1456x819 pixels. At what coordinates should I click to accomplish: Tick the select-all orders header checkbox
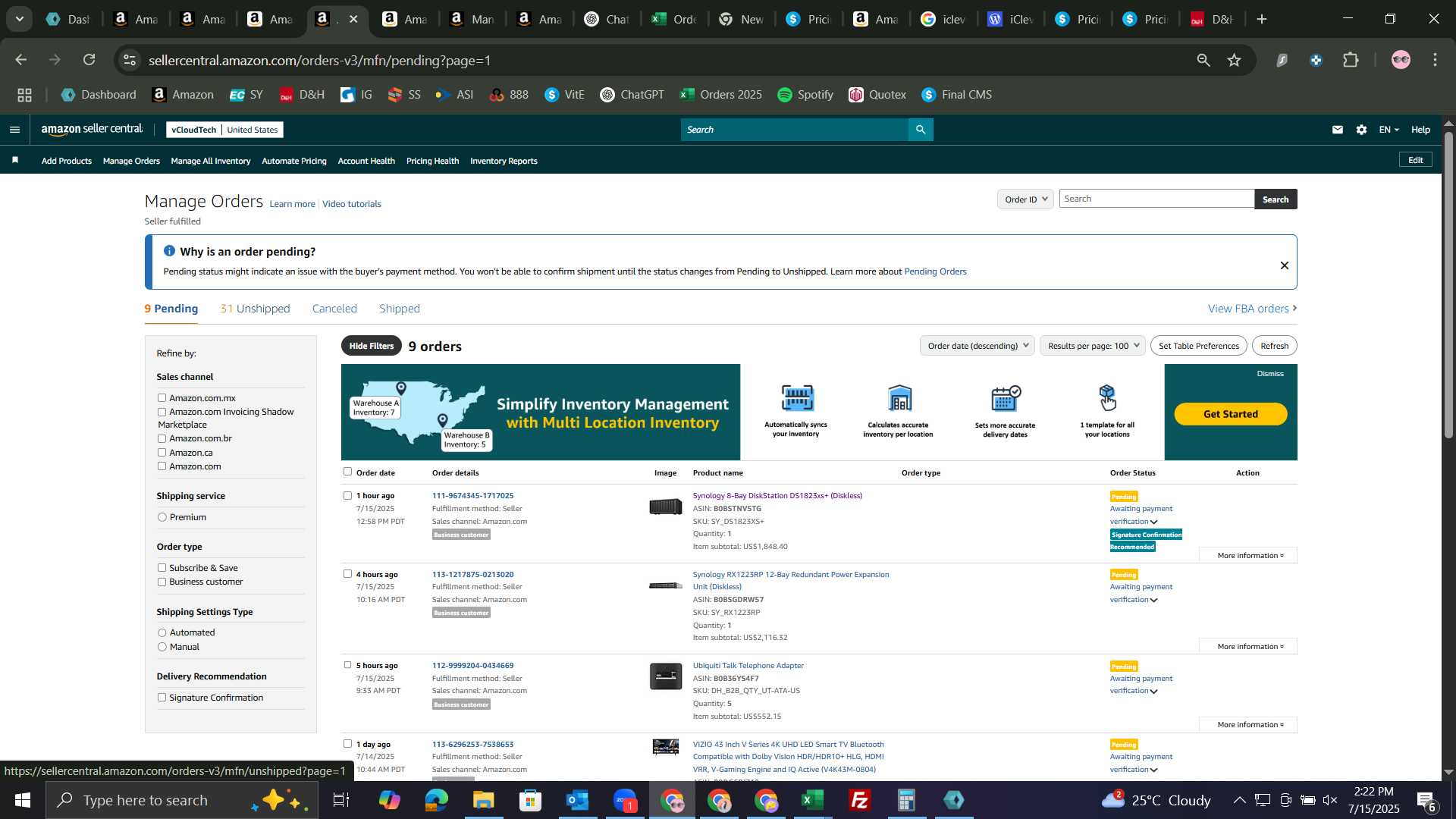point(347,472)
